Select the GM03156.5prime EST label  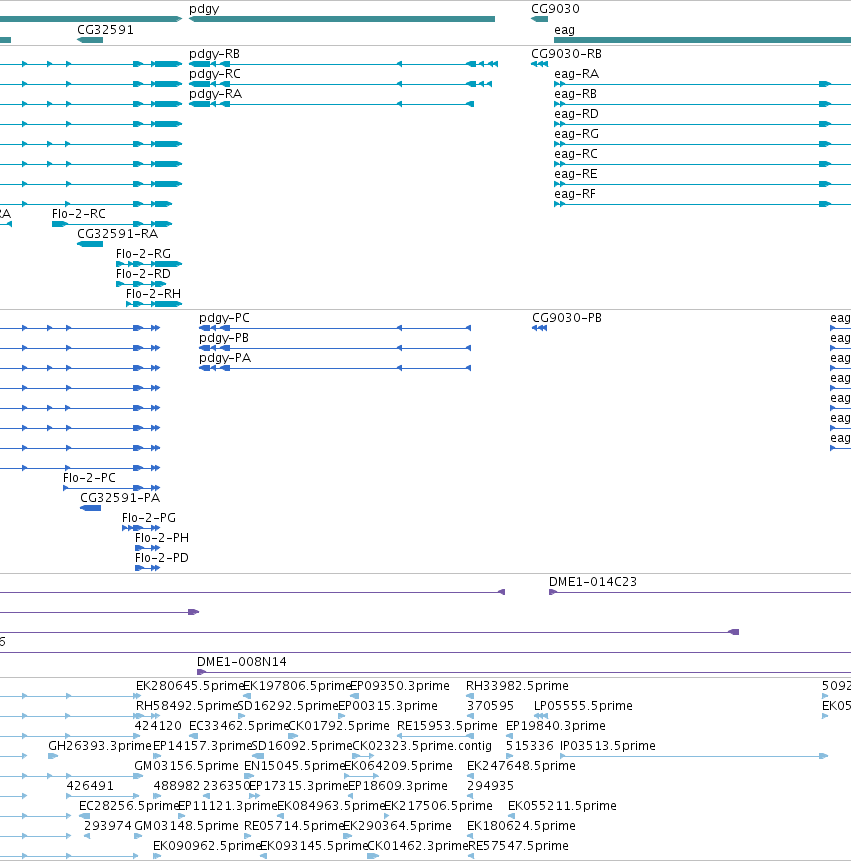(186, 765)
